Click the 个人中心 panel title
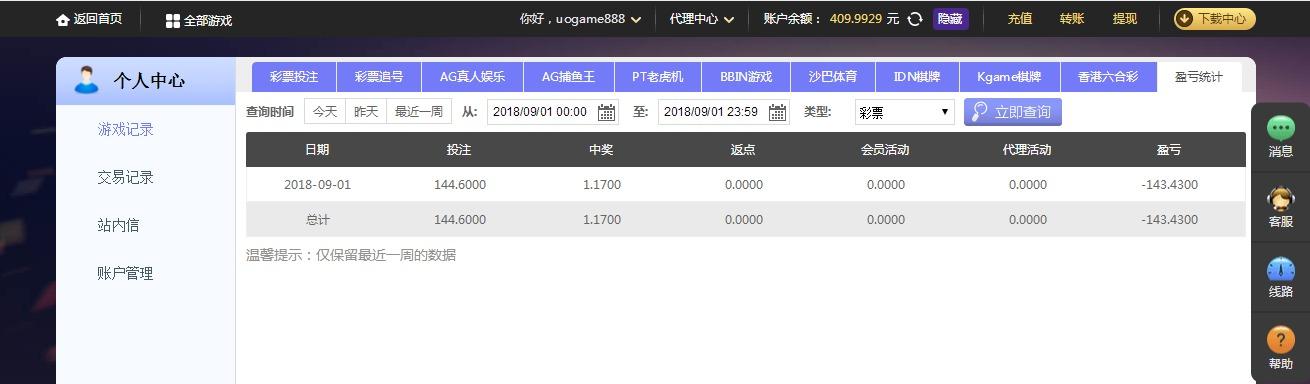Screen dimensions: 1310x384 pyautogui.click(x=149, y=81)
